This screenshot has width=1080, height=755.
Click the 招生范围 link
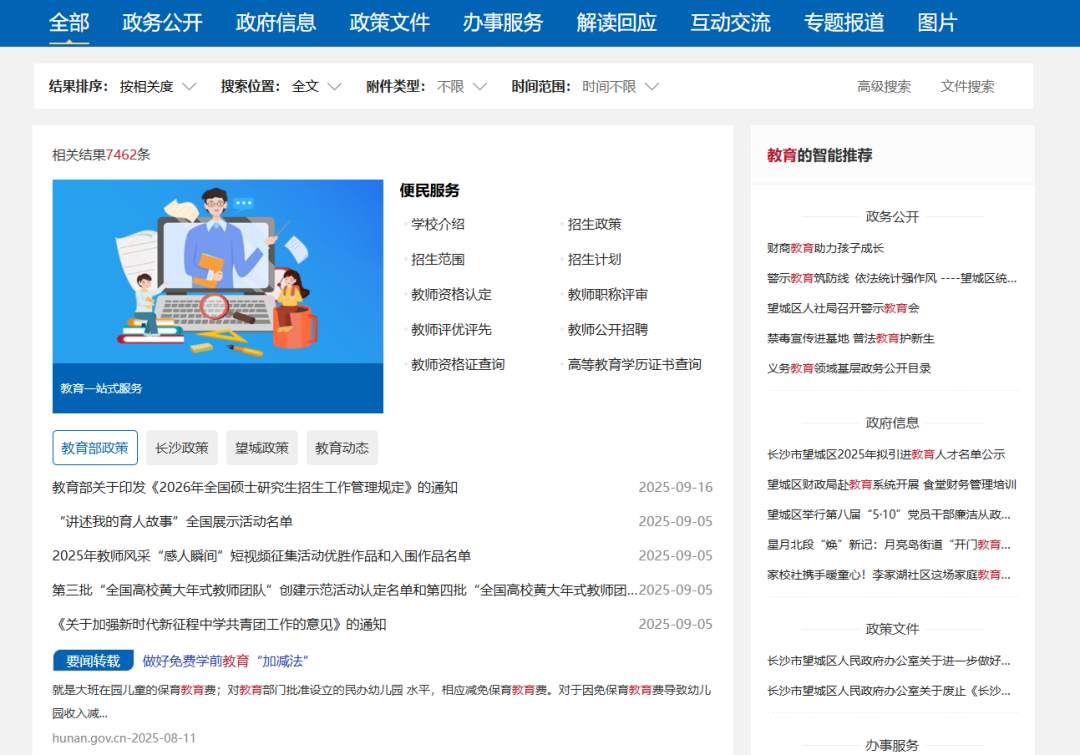point(438,259)
